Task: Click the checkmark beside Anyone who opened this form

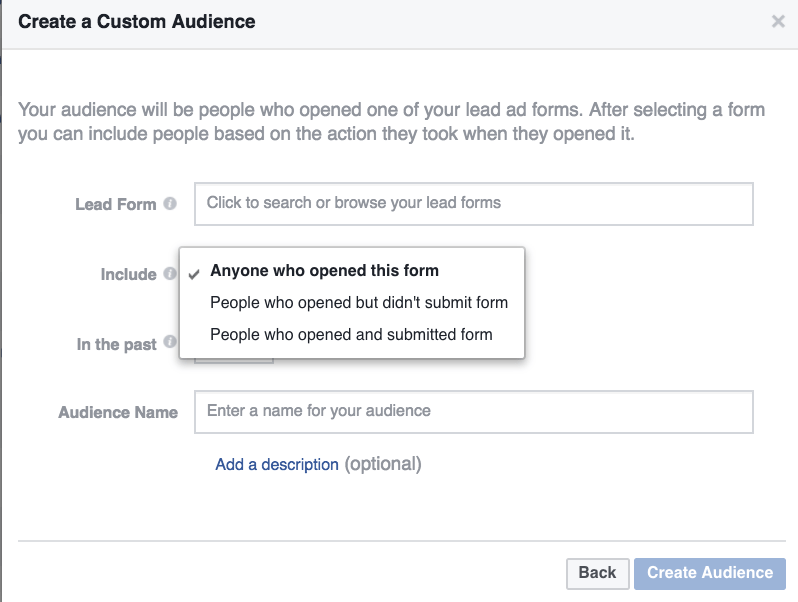Action: (x=194, y=275)
